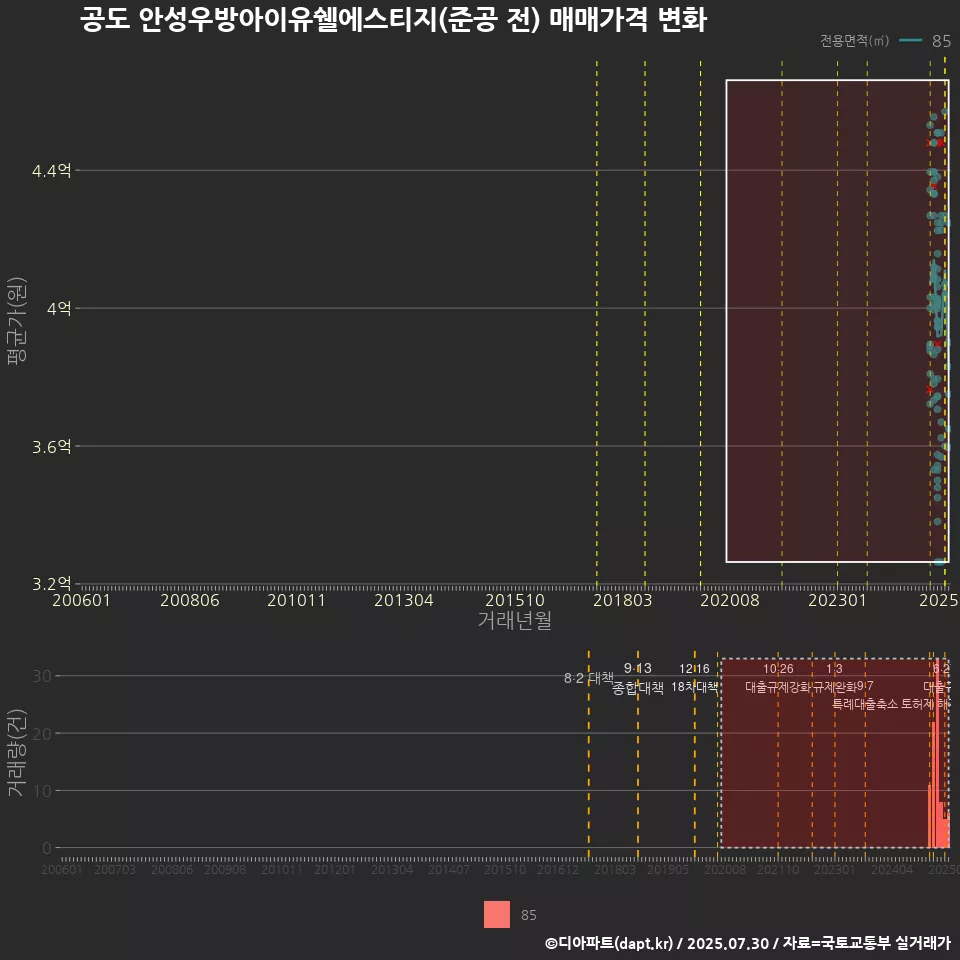This screenshot has width=960, height=960.
Task: Click the 10 label on the volume axis
Action: [42, 791]
